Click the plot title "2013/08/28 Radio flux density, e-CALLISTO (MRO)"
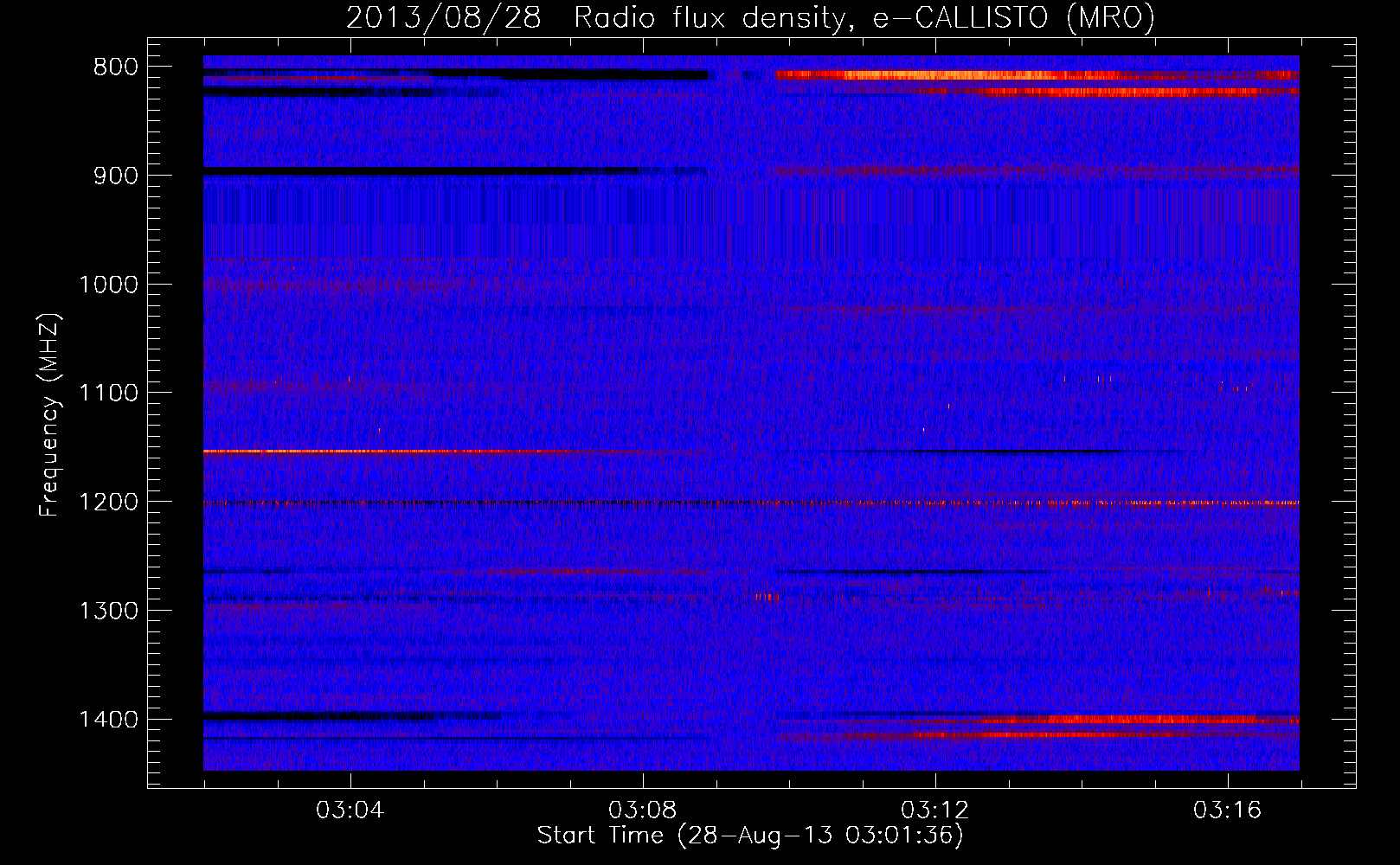The width and height of the screenshot is (1400, 865). click(750, 17)
